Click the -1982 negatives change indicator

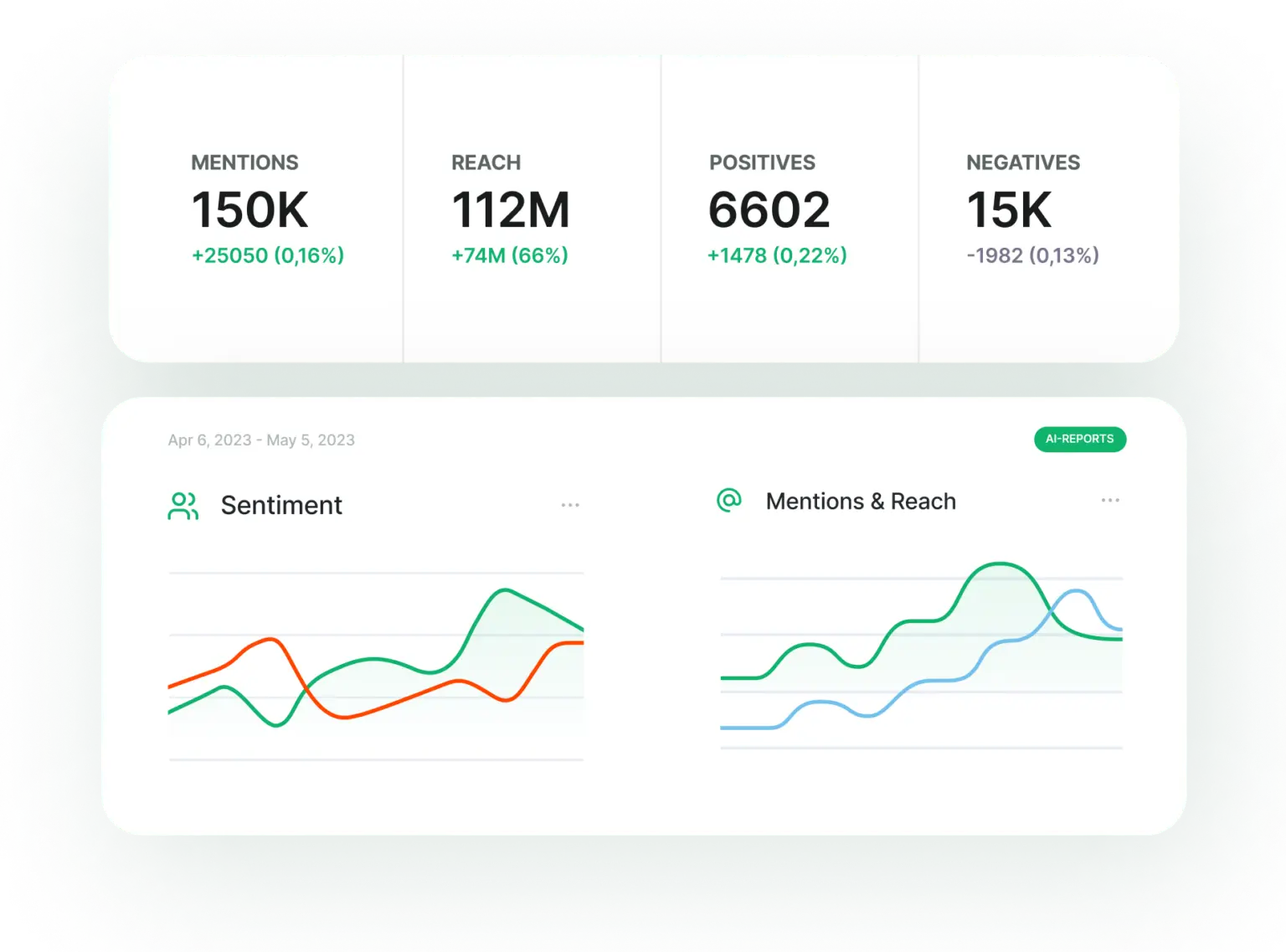point(1032,255)
